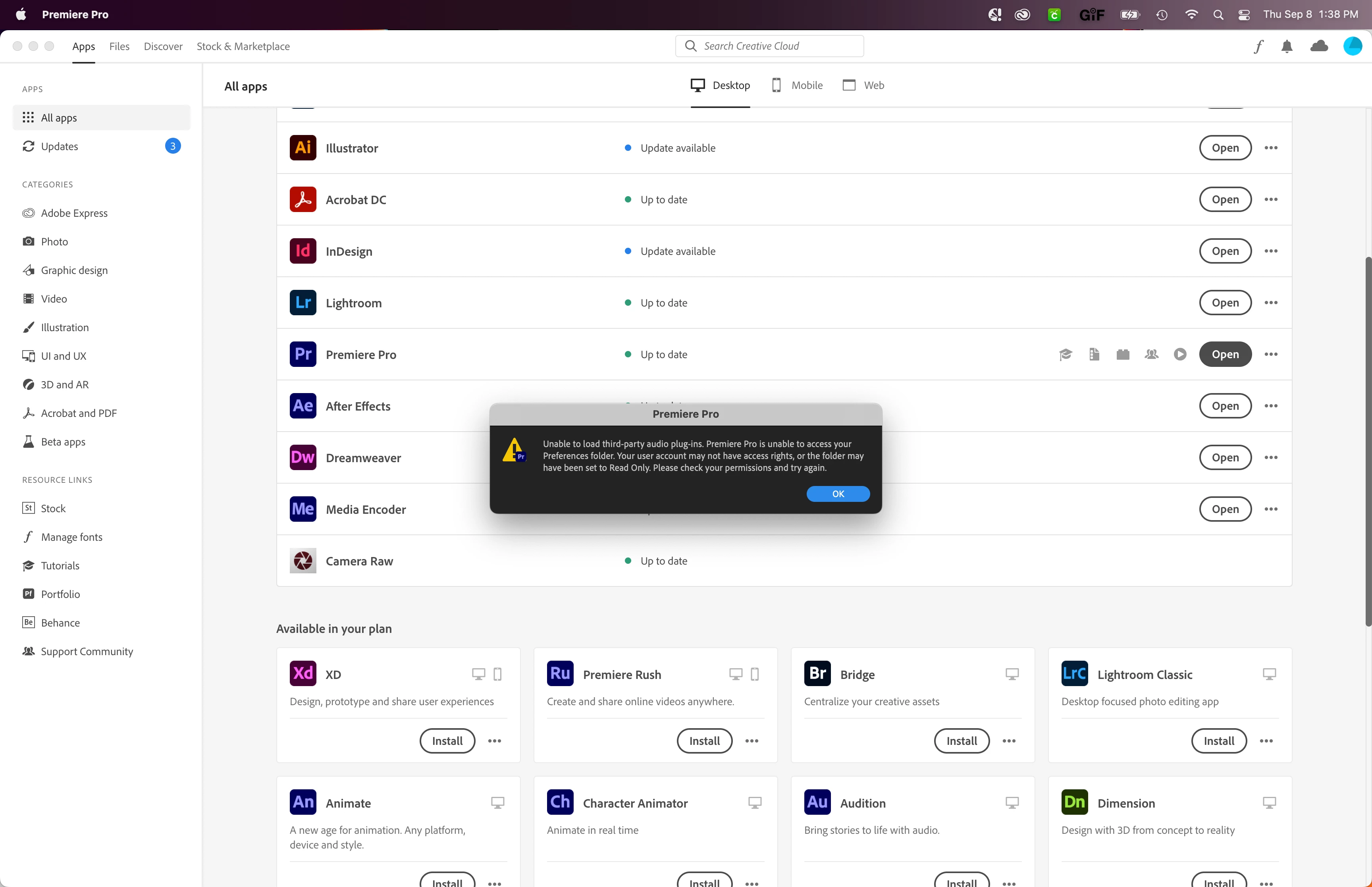Open the more options menu for Illustrator
The image size is (1372, 887).
coord(1271,148)
